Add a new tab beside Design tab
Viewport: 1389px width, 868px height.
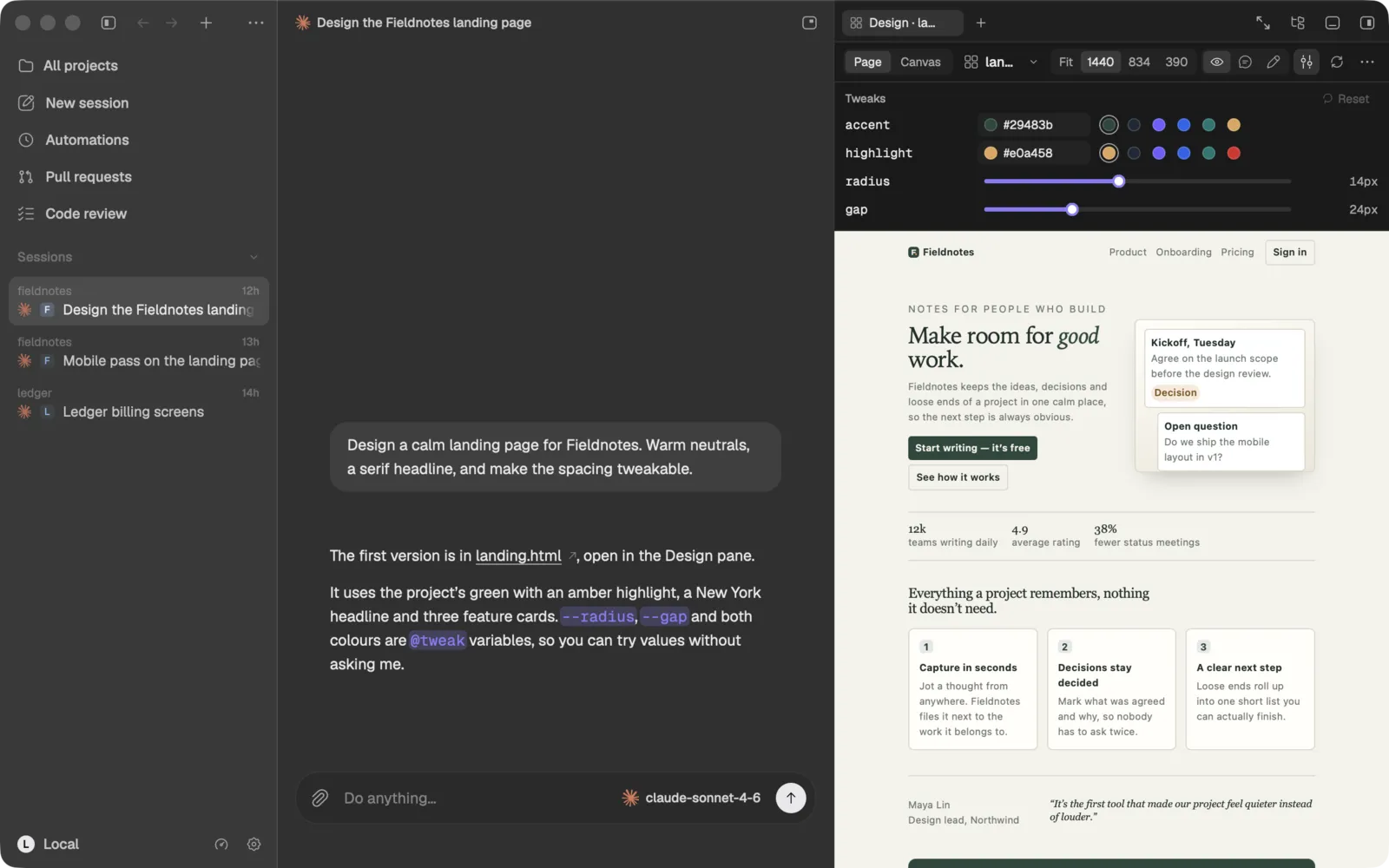pyautogui.click(x=981, y=23)
